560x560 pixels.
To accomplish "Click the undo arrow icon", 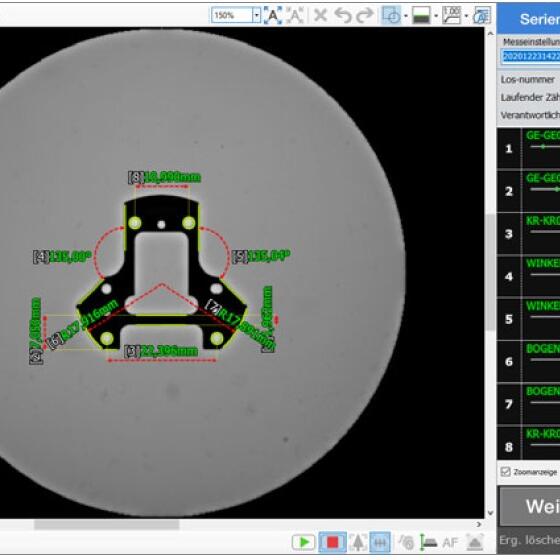I will tap(343, 15).
